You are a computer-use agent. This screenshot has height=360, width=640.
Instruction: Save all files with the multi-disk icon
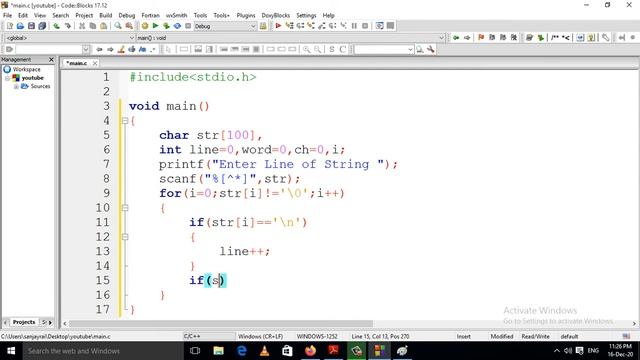point(42,26)
